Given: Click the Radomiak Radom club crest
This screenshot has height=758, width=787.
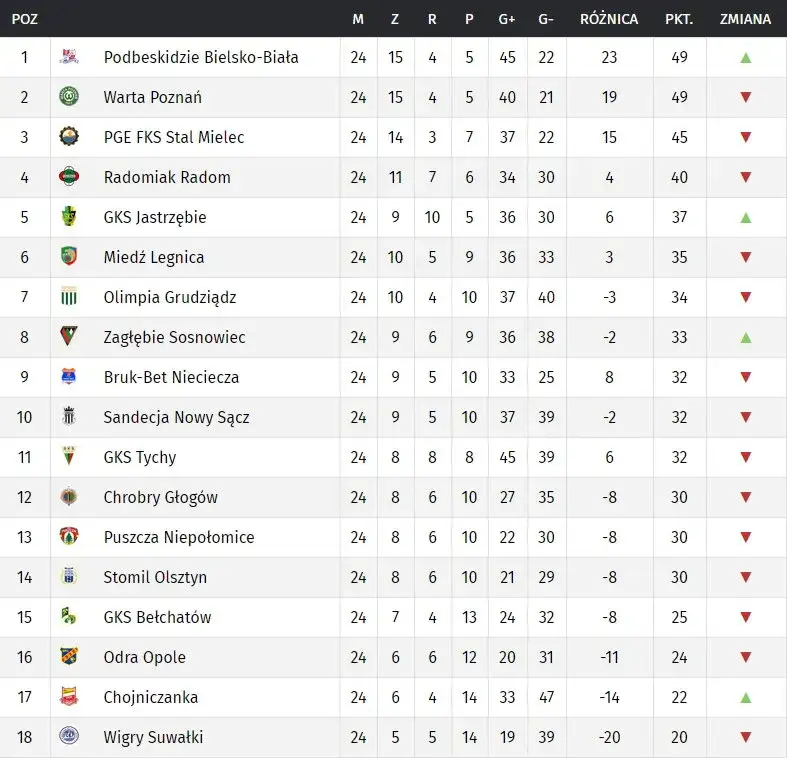Looking at the screenshot, I should click(68, 177).
